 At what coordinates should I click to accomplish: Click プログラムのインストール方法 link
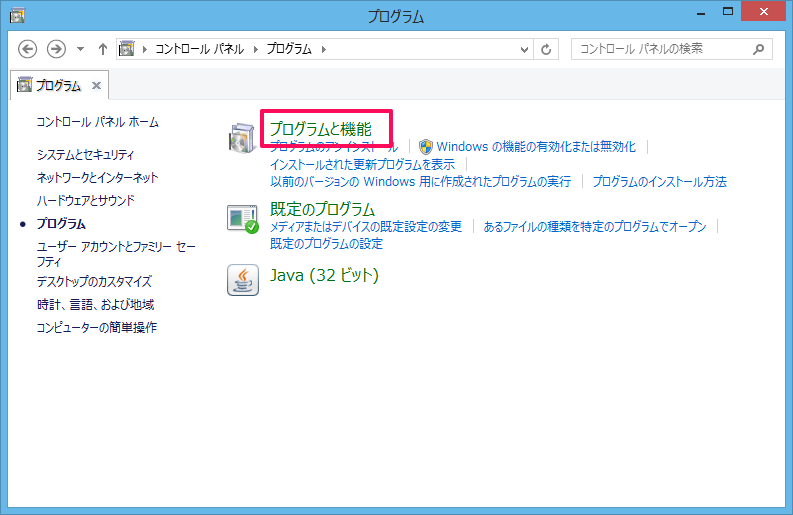click(659, 182)
